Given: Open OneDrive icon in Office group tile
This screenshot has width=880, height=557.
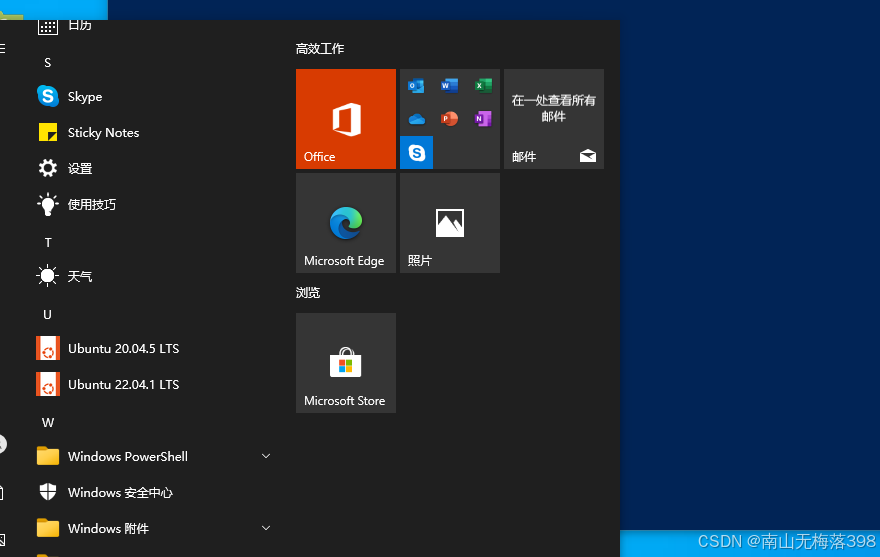Looking at the screenshot, I should [x=416, y=119].
